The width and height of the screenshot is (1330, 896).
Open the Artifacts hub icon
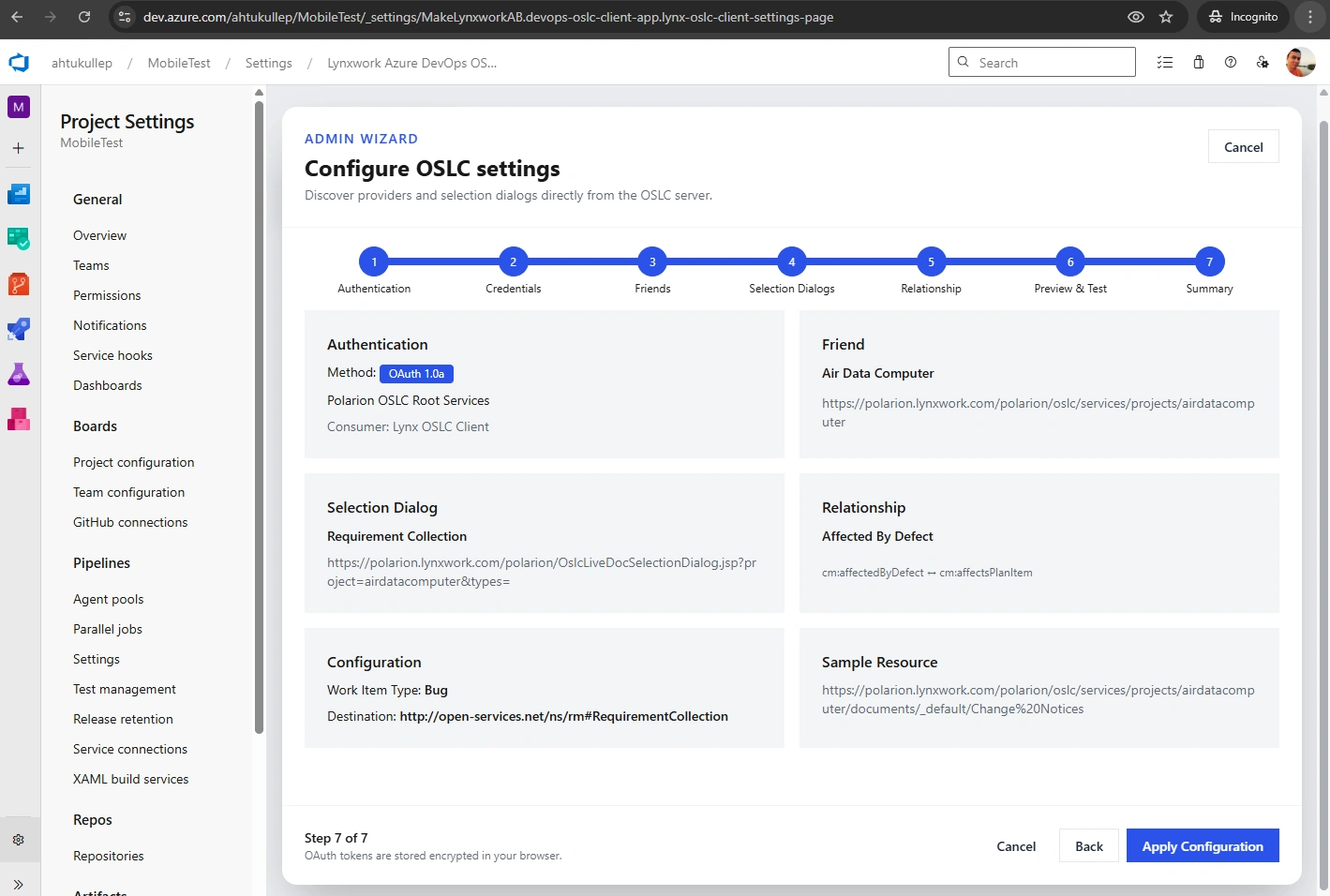click(x=19, y=419)
